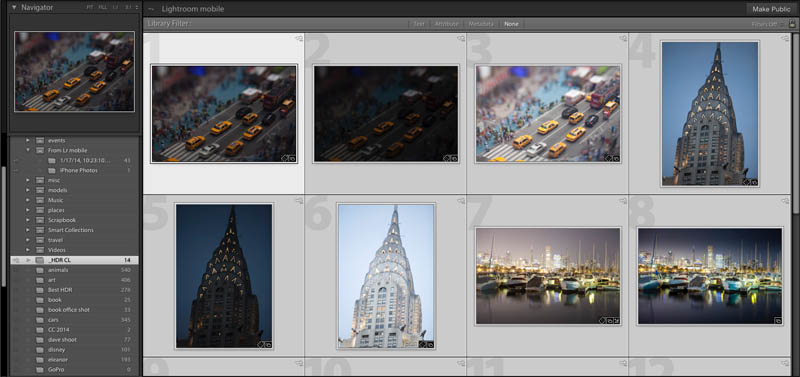This screenshot has width=800, height=377.
Task: Click sync comment icon on cell 7
Action: coord(623,201)
